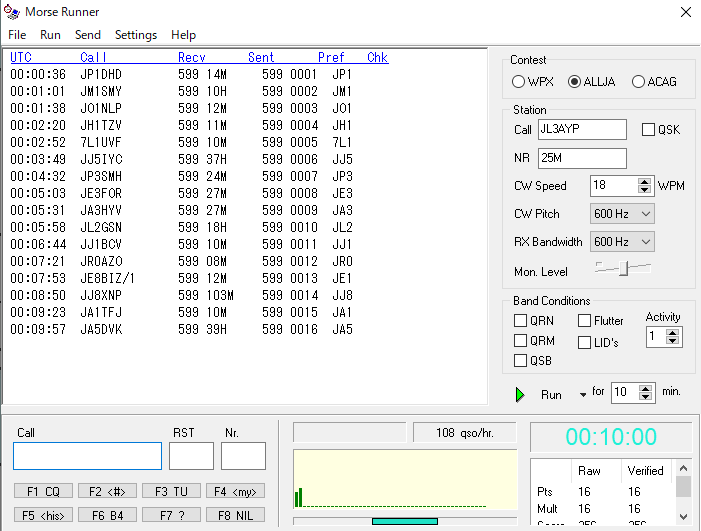Image resolution: width=701 pixels, height=531 pixels.
Task: Focus the RST entry field
Action: coord(191,456)
